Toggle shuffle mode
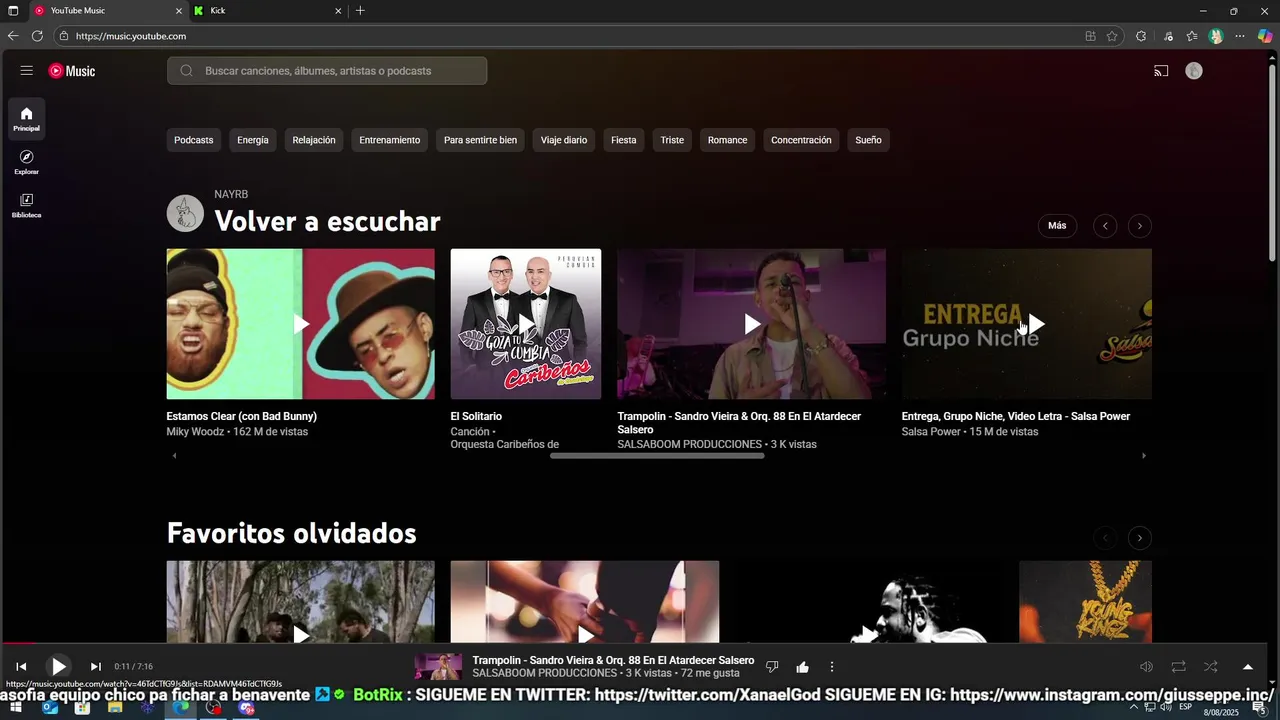 1211,667
